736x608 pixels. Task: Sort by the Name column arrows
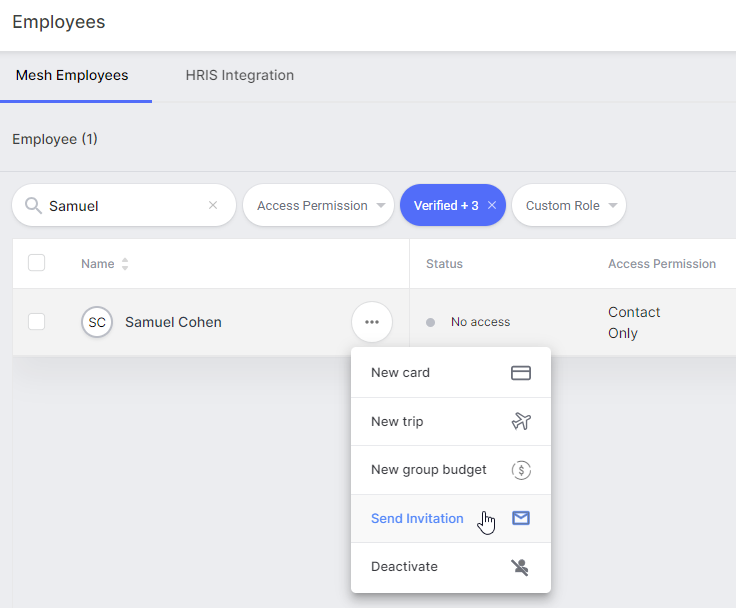(x=125, y=264)
